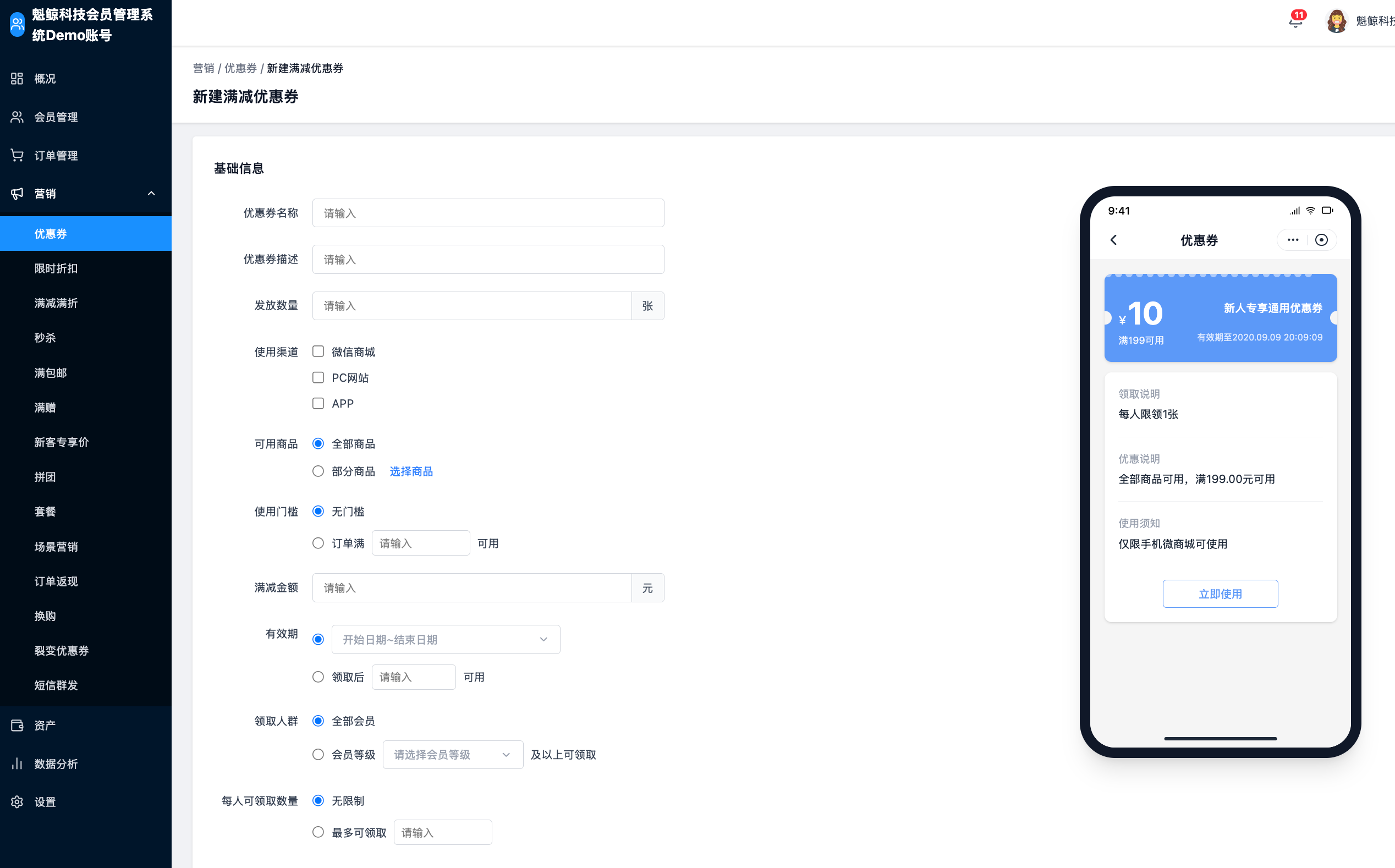Click the 选择商品 link

(411, 471)
